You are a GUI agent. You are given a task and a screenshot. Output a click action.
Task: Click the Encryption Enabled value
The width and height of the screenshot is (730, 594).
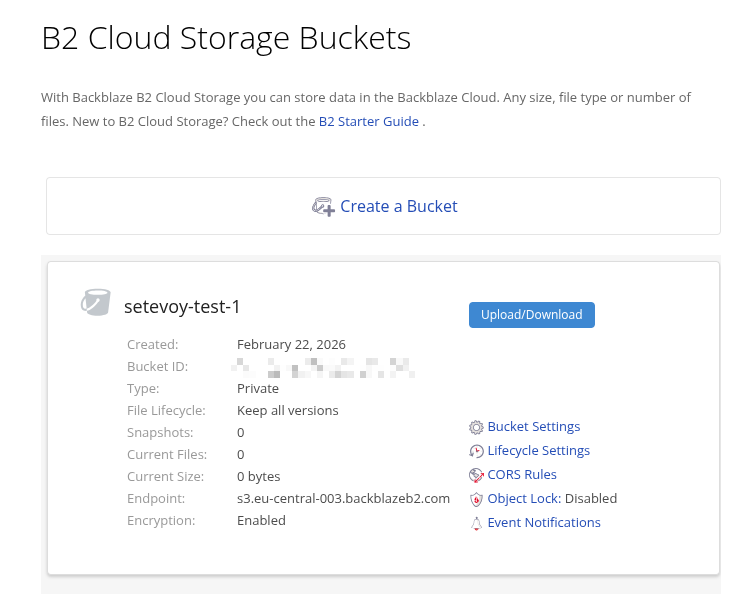click(261, 521)
